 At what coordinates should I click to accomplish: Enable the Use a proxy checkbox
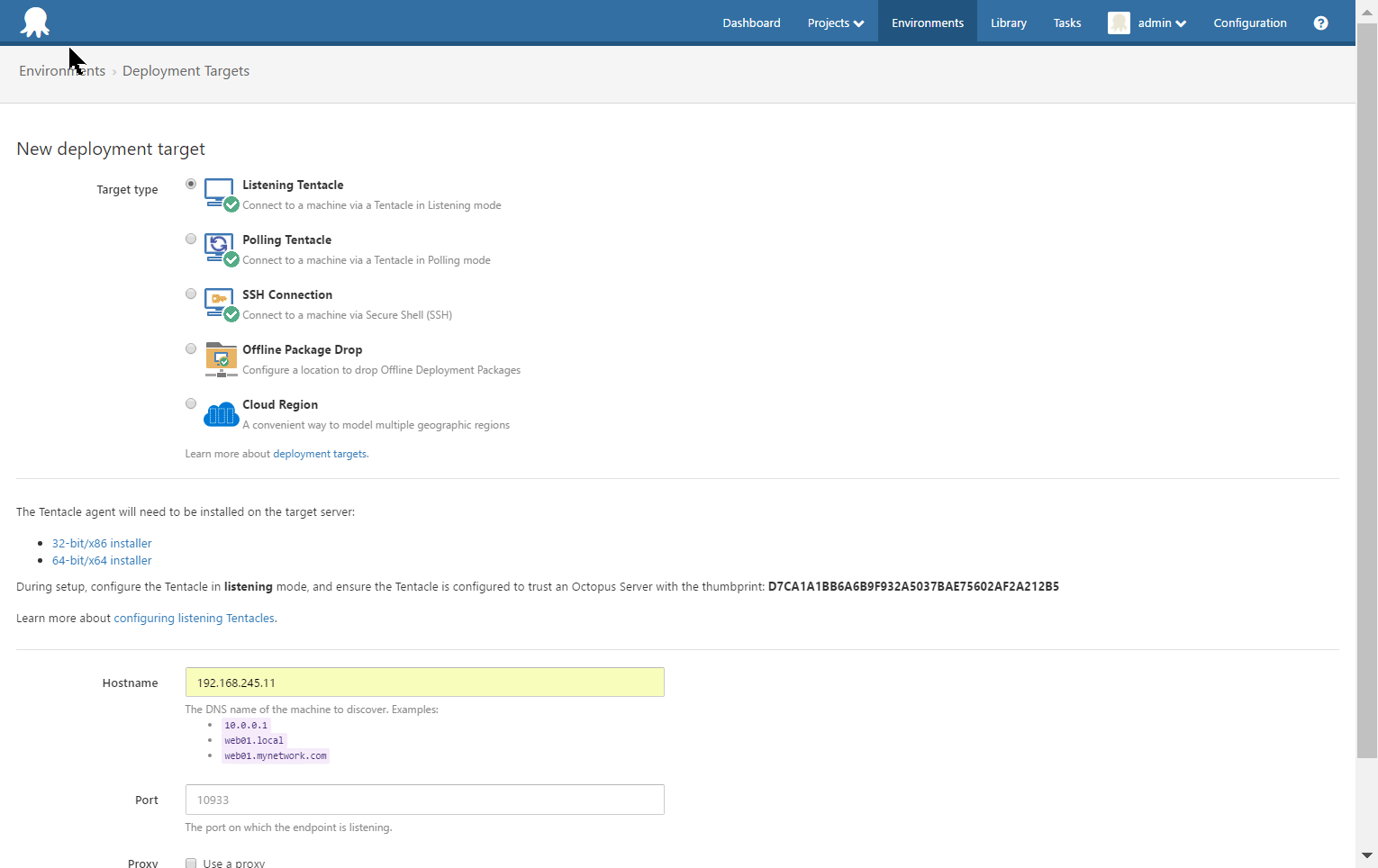pos(191,863)
